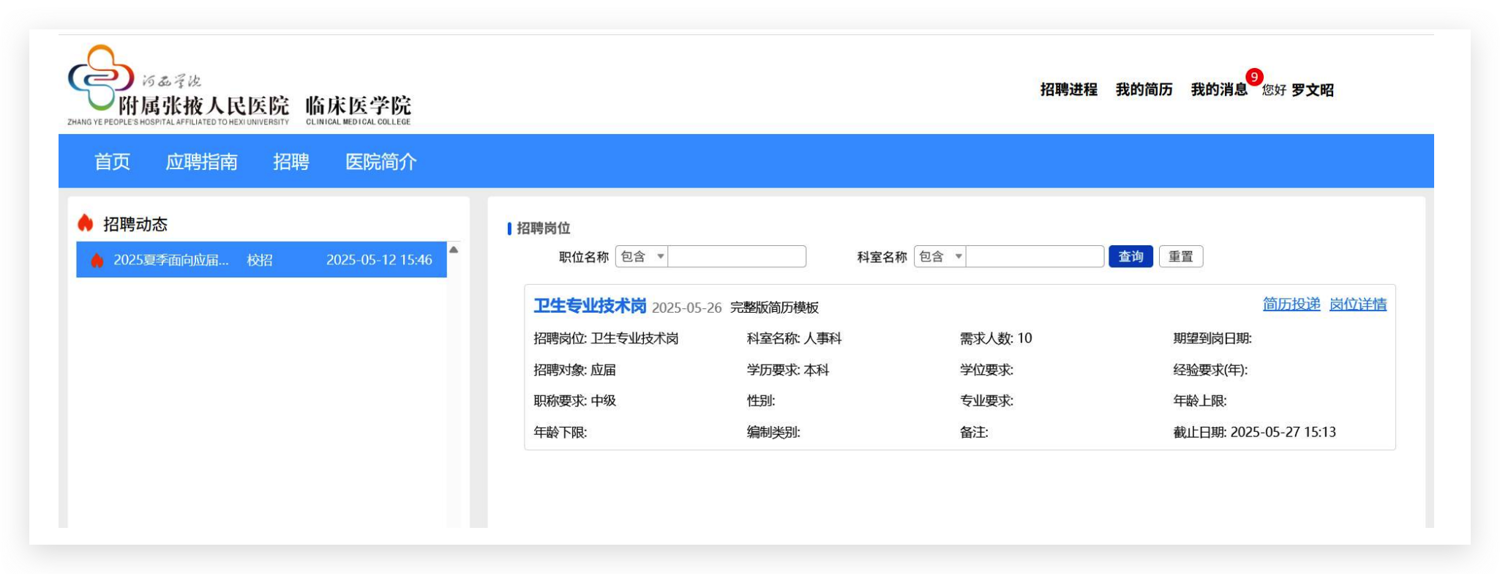This screenshot has width=1500, height=574.
Task: Click the flame icon beside 招聘动态
Action: pyautogui.click(x=86, y=224)
